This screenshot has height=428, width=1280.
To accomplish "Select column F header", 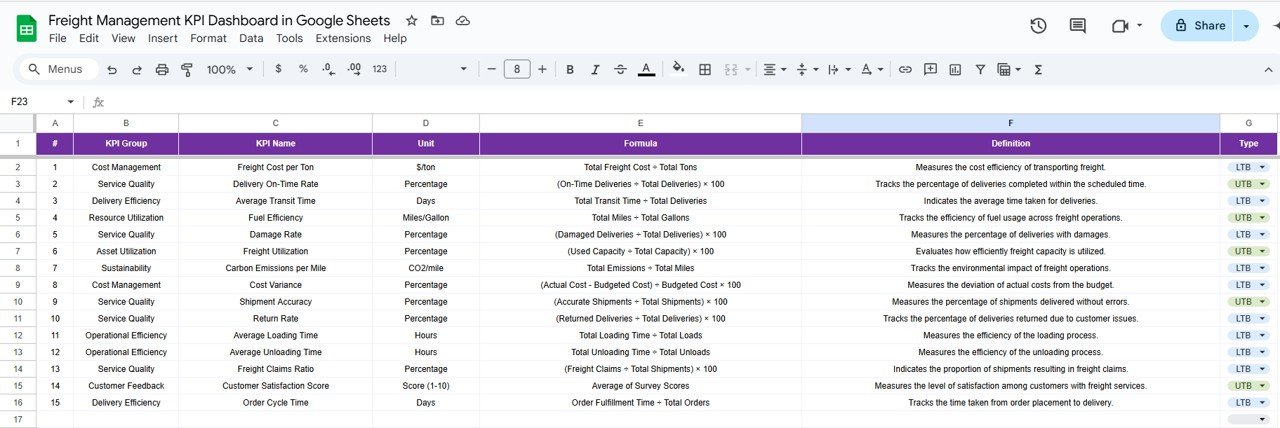I will [x=1010, y=122].
